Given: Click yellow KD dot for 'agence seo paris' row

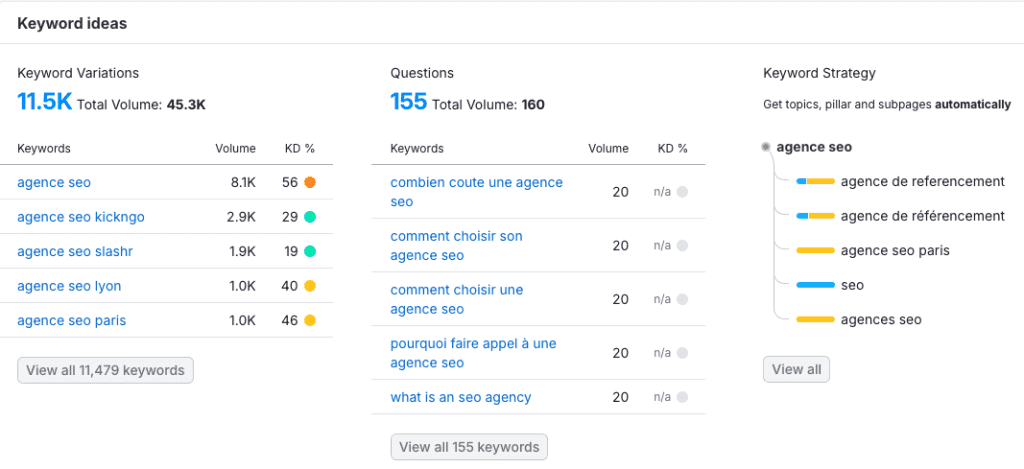Looking at the screenshot, I should pos(310,321).
